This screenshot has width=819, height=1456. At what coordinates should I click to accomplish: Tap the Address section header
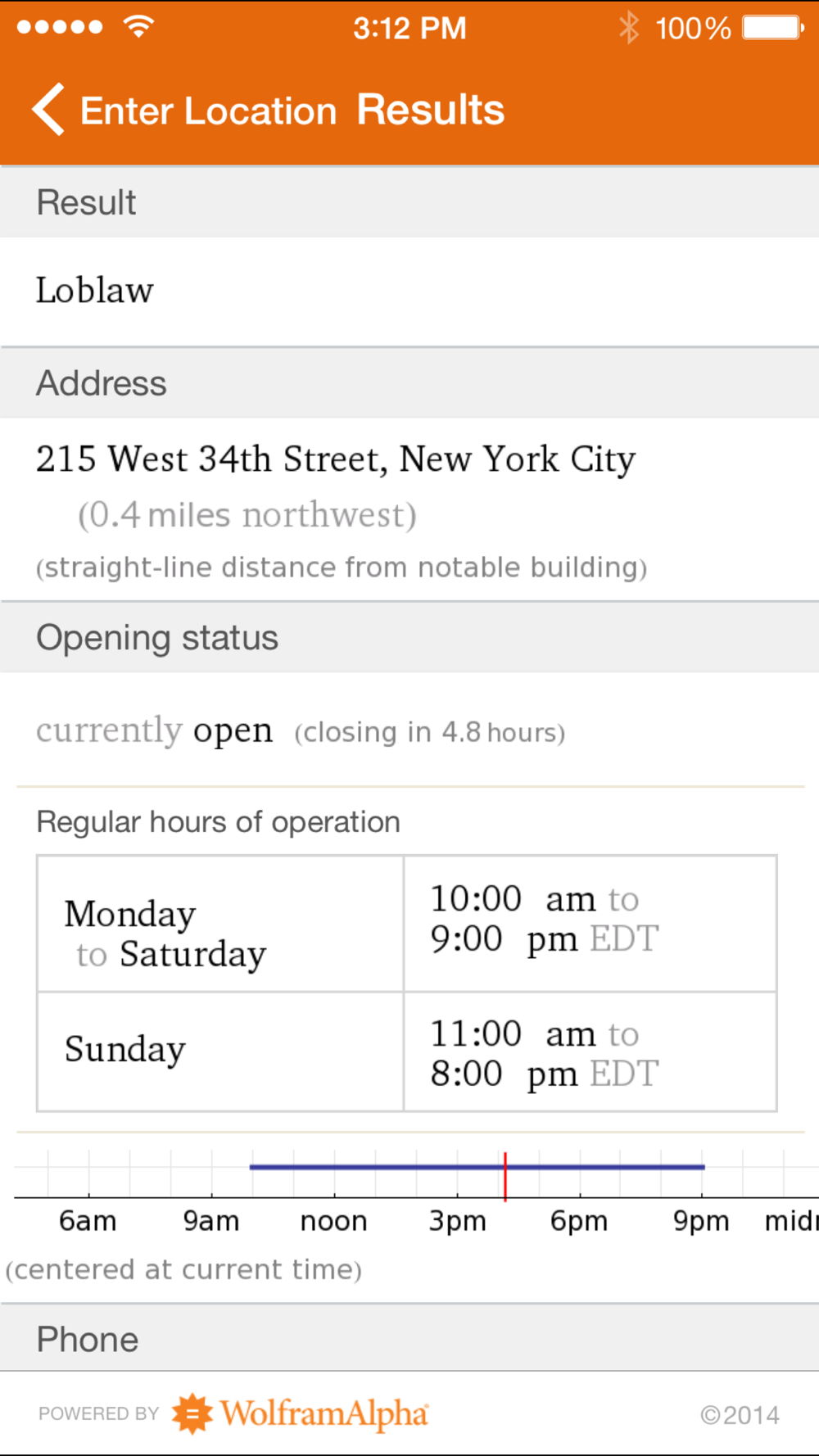(409, 383)
